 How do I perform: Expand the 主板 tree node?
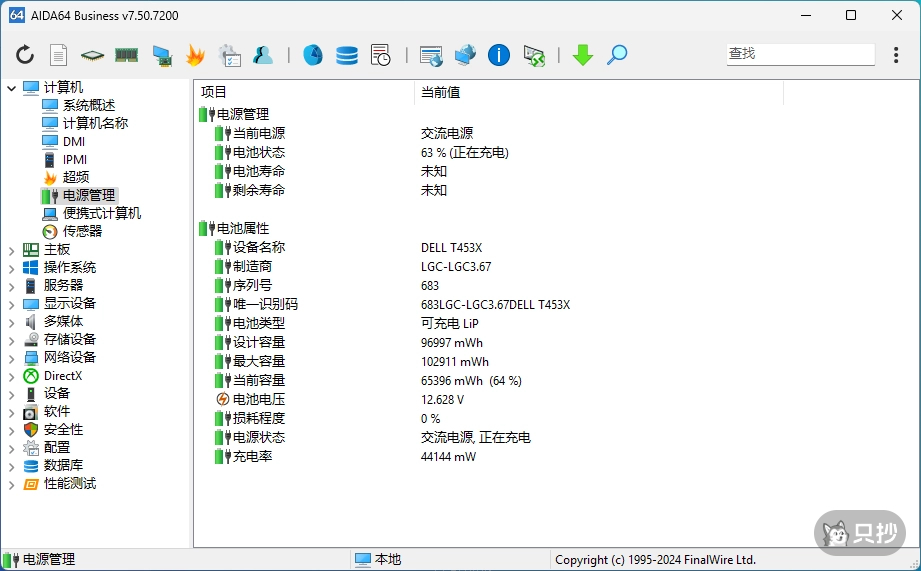11,250
